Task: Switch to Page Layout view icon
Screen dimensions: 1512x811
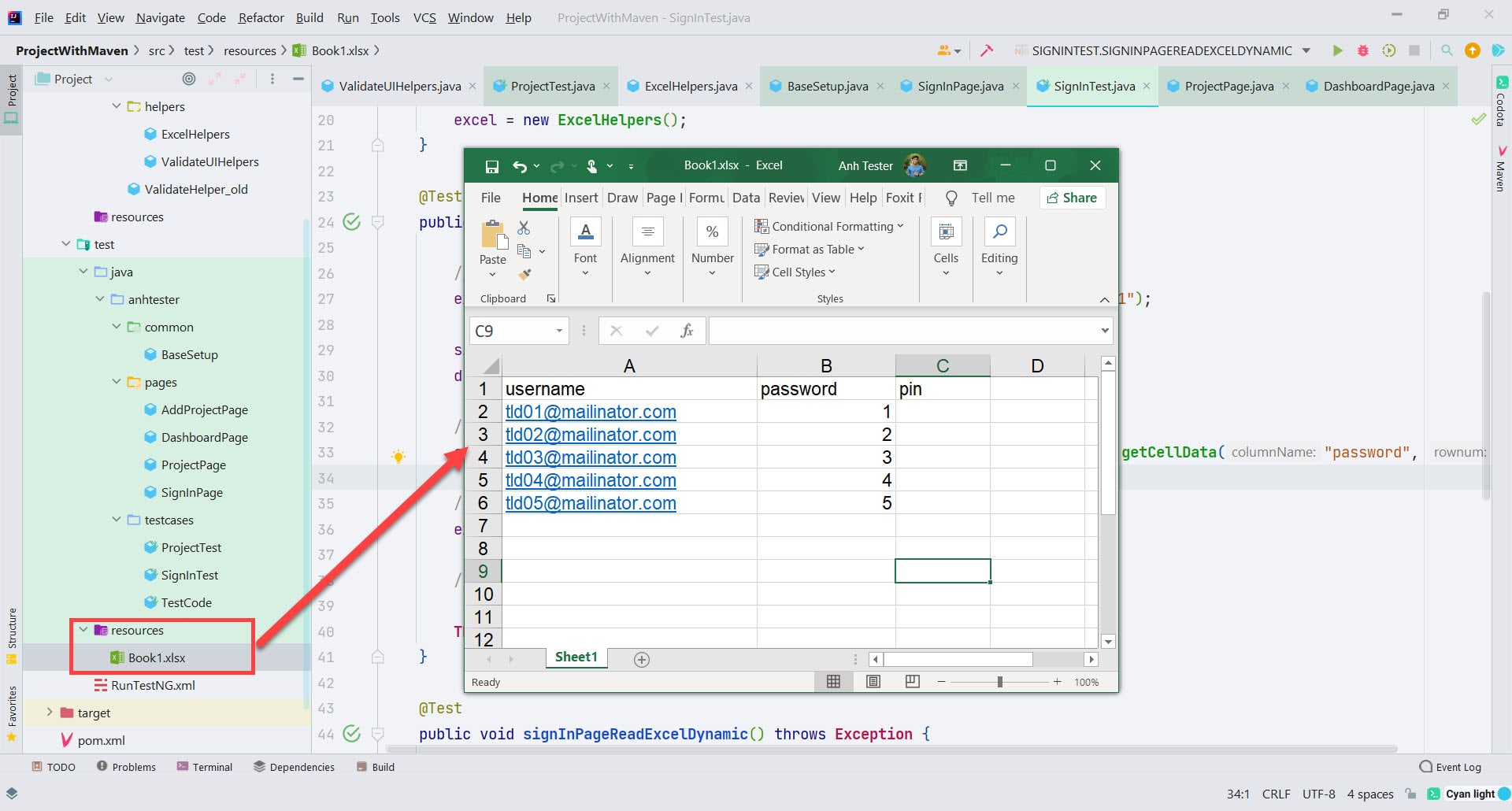Action: [873, 682]
